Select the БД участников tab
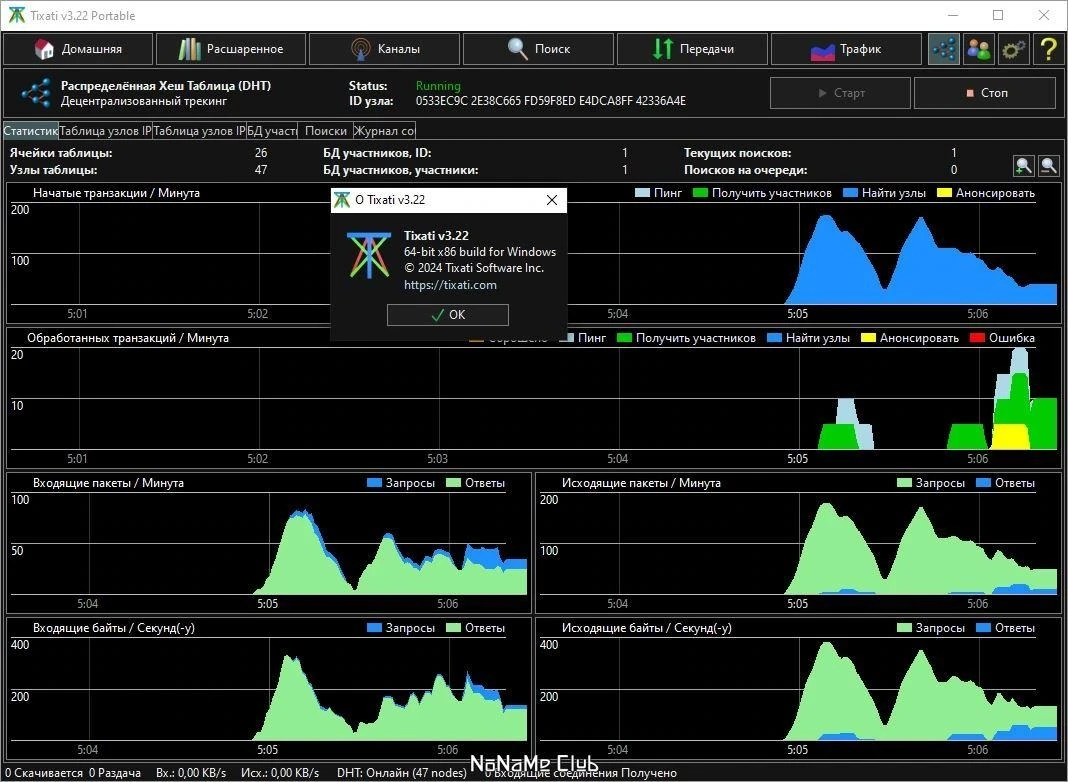This screenshot has height=782, width=1068. (x=272, y=131)
